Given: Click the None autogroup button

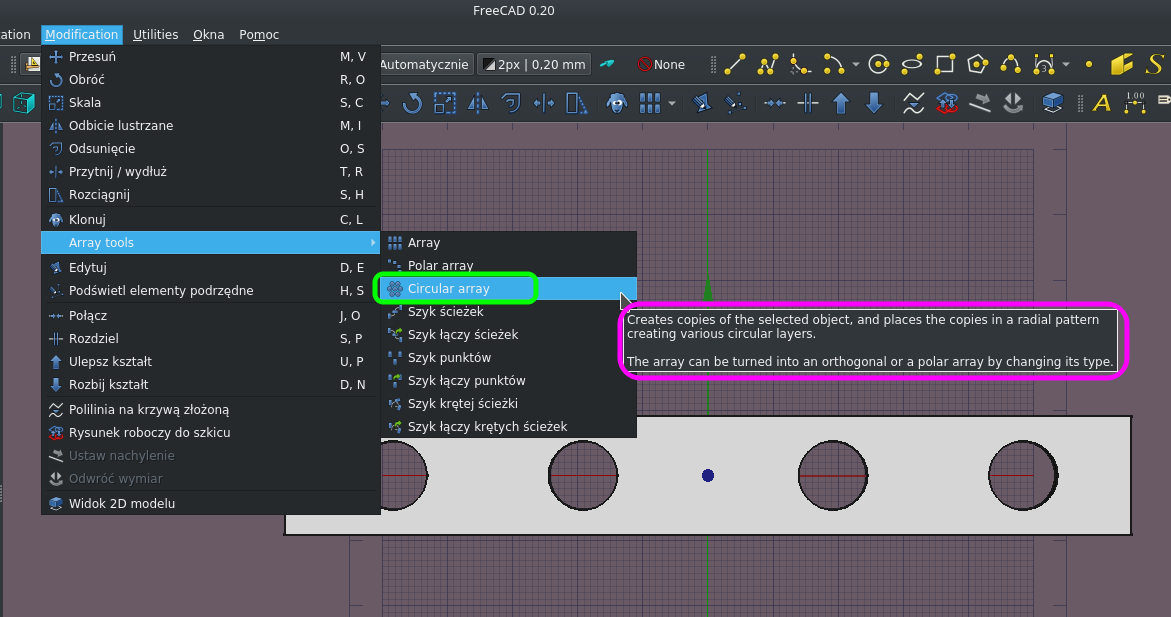Looking at the screenshot, I should tap(662, 63).
